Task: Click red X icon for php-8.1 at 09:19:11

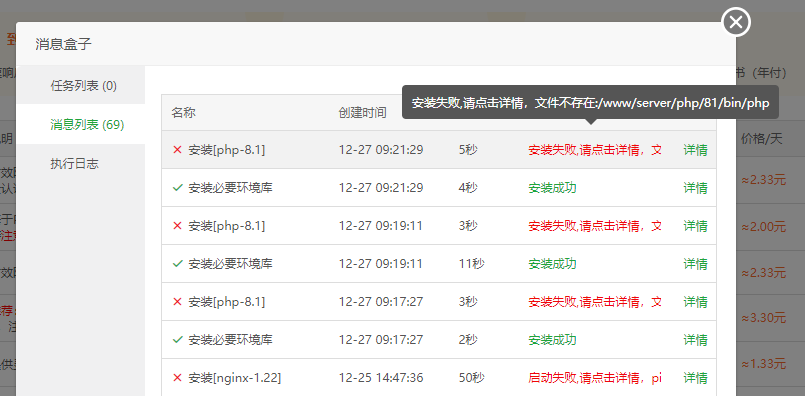Action: pos(178,226)
